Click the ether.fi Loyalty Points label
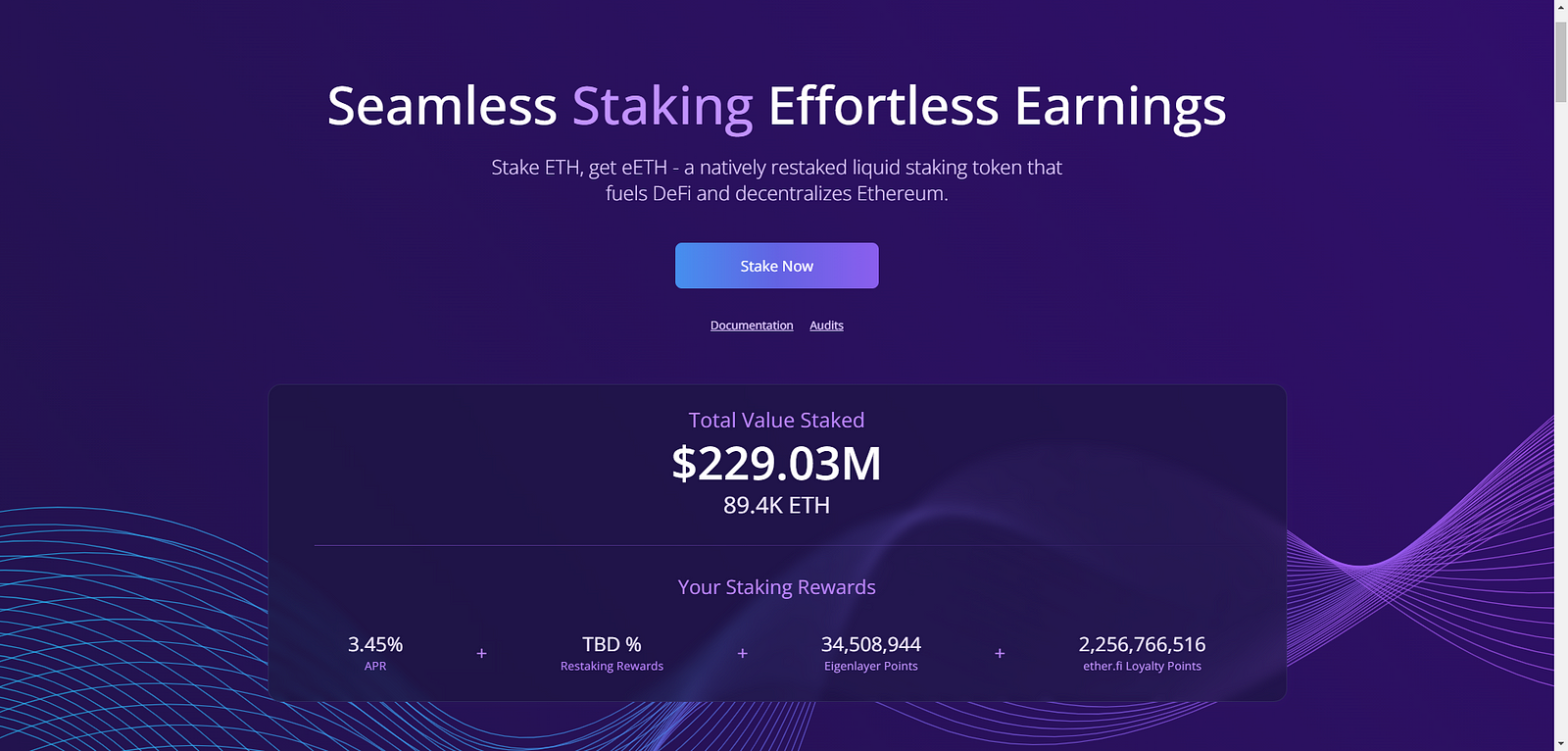 pos(1142,667)
